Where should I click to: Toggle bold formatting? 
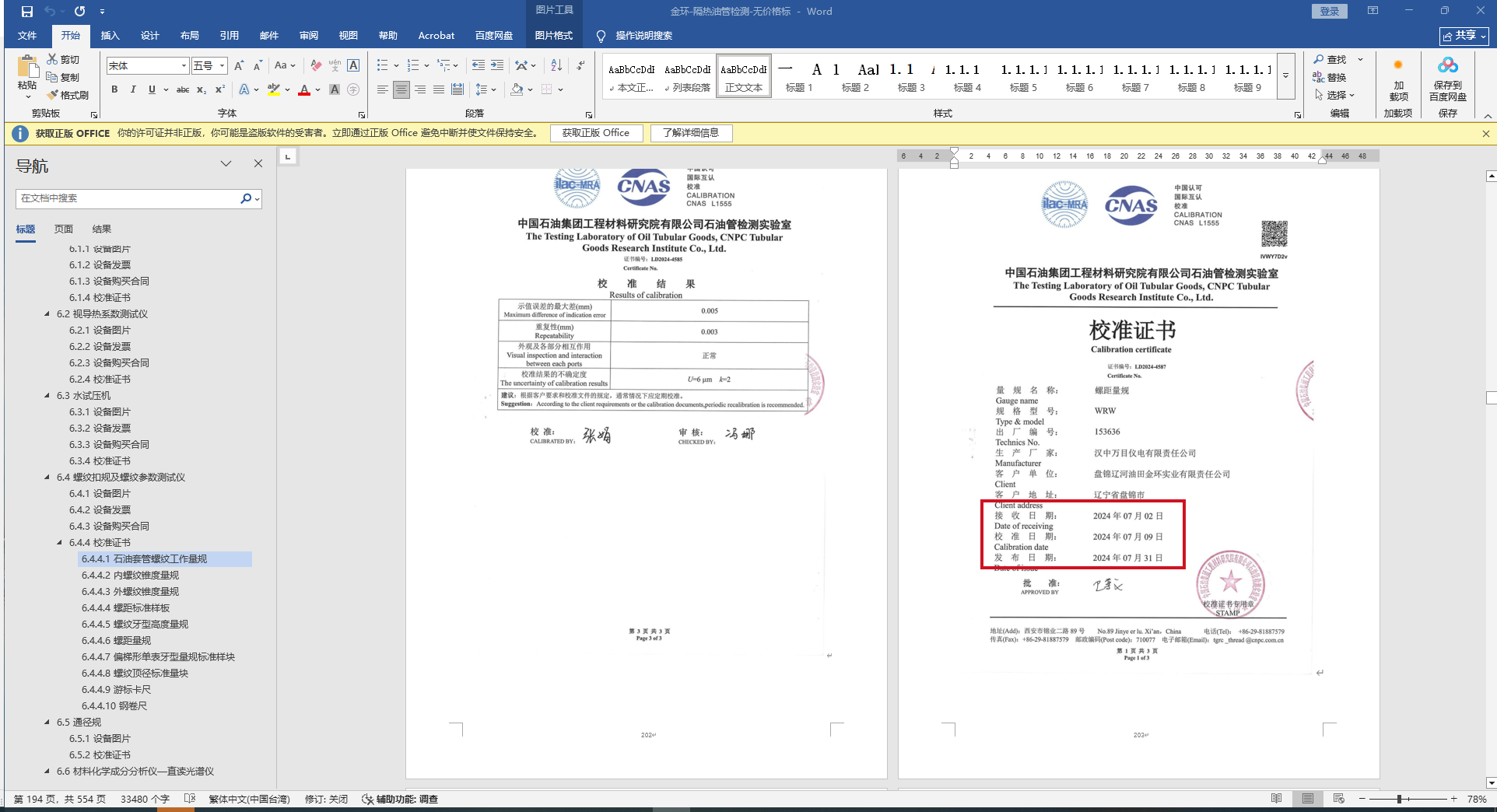coord(114,90)
